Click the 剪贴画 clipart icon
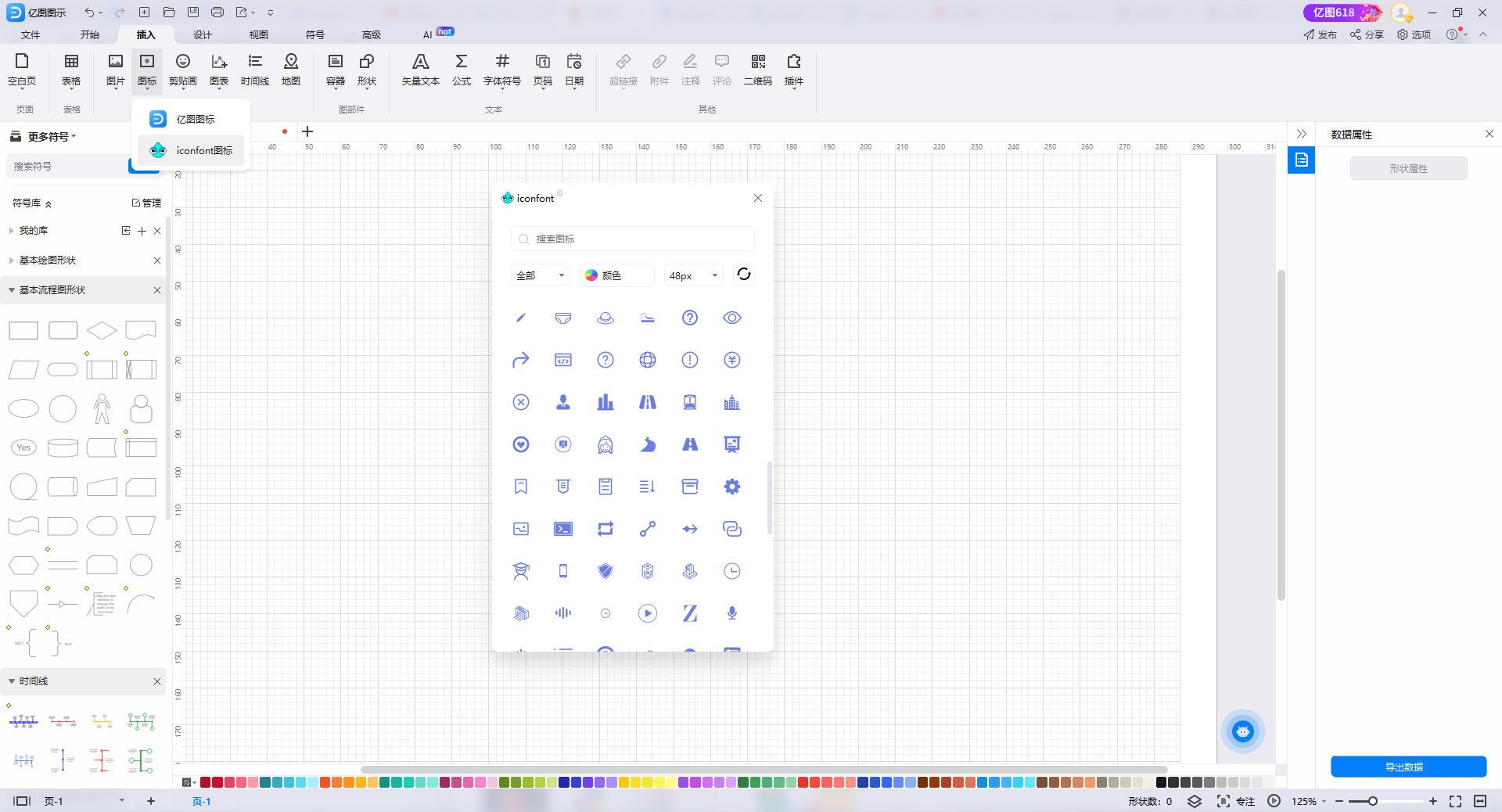This screenshot has width=1502, height=812. click(183, 70)
